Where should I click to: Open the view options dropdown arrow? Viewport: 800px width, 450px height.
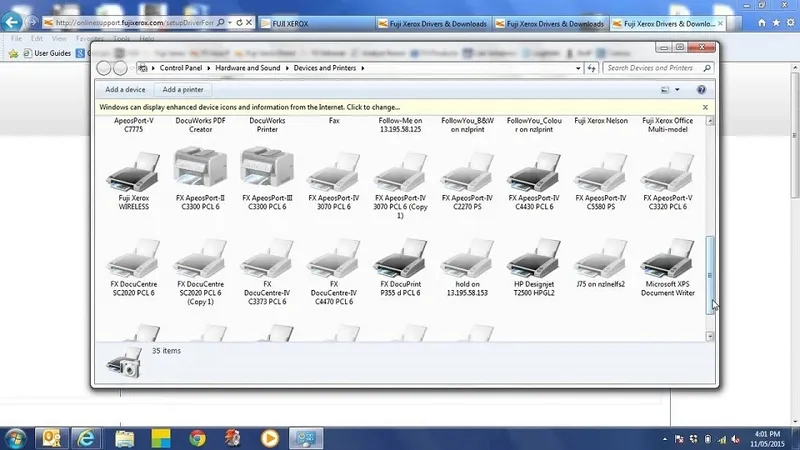tap(678, 90)
